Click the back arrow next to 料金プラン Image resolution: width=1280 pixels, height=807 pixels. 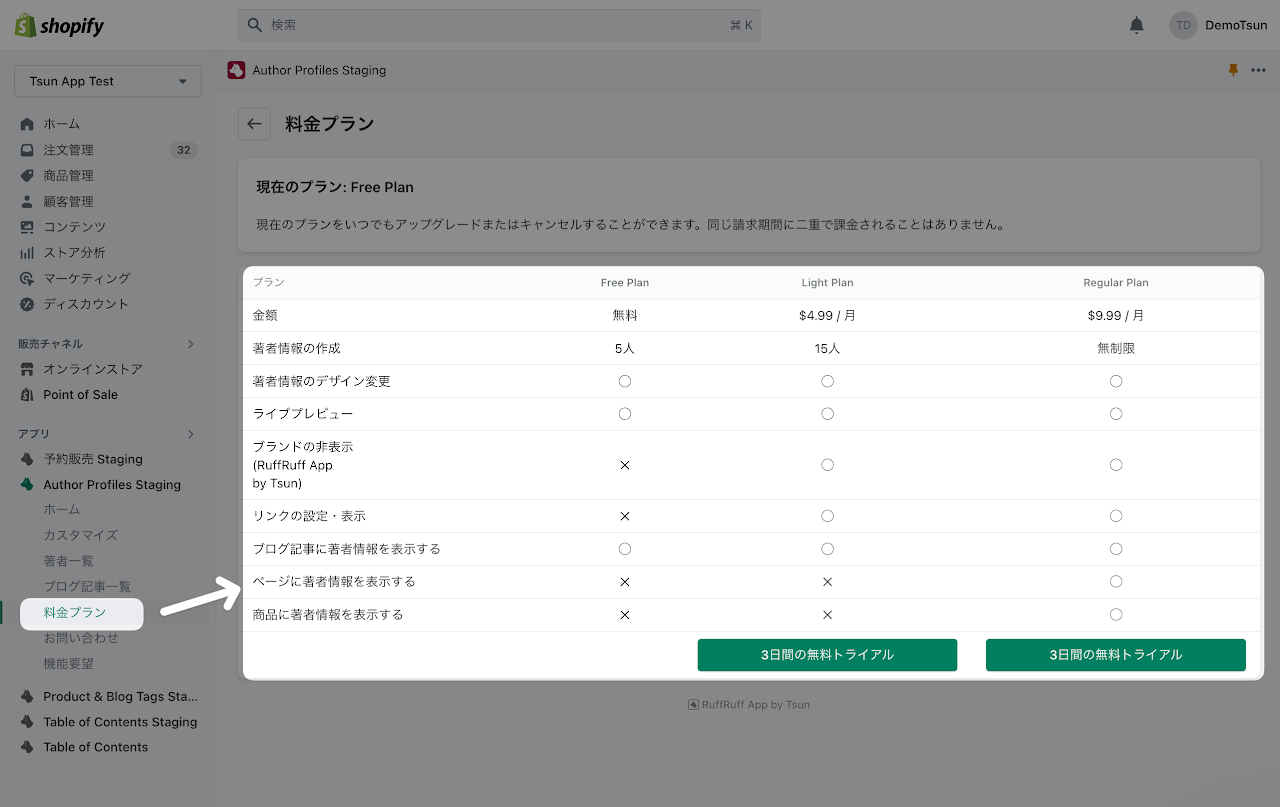pos(254,124)
